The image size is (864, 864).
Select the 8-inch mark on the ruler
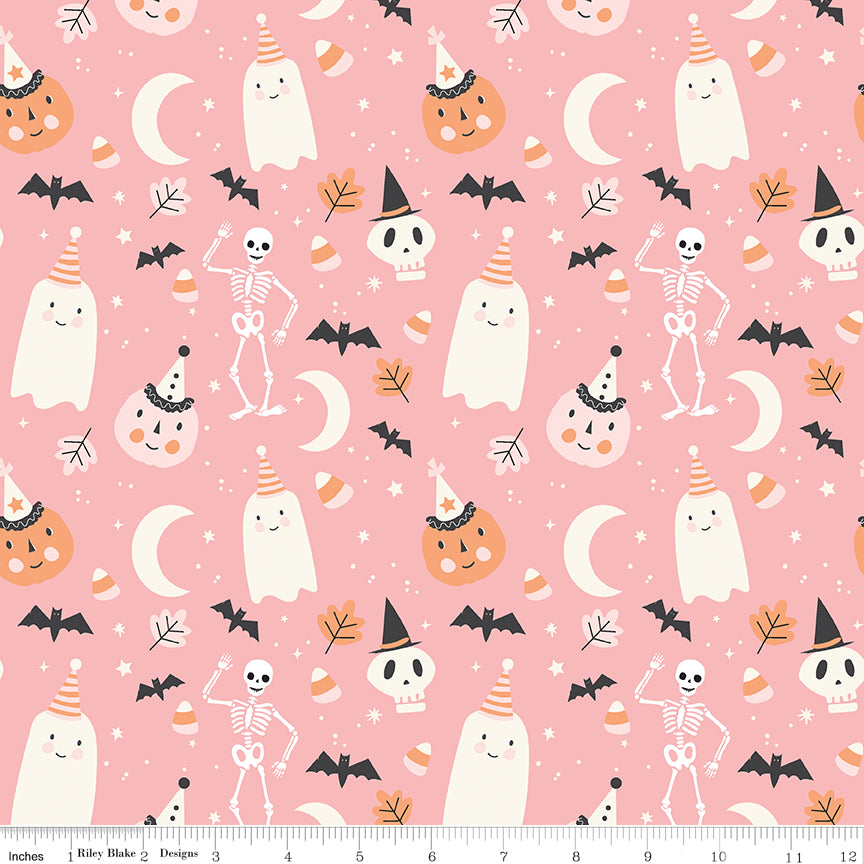[577, 856]
